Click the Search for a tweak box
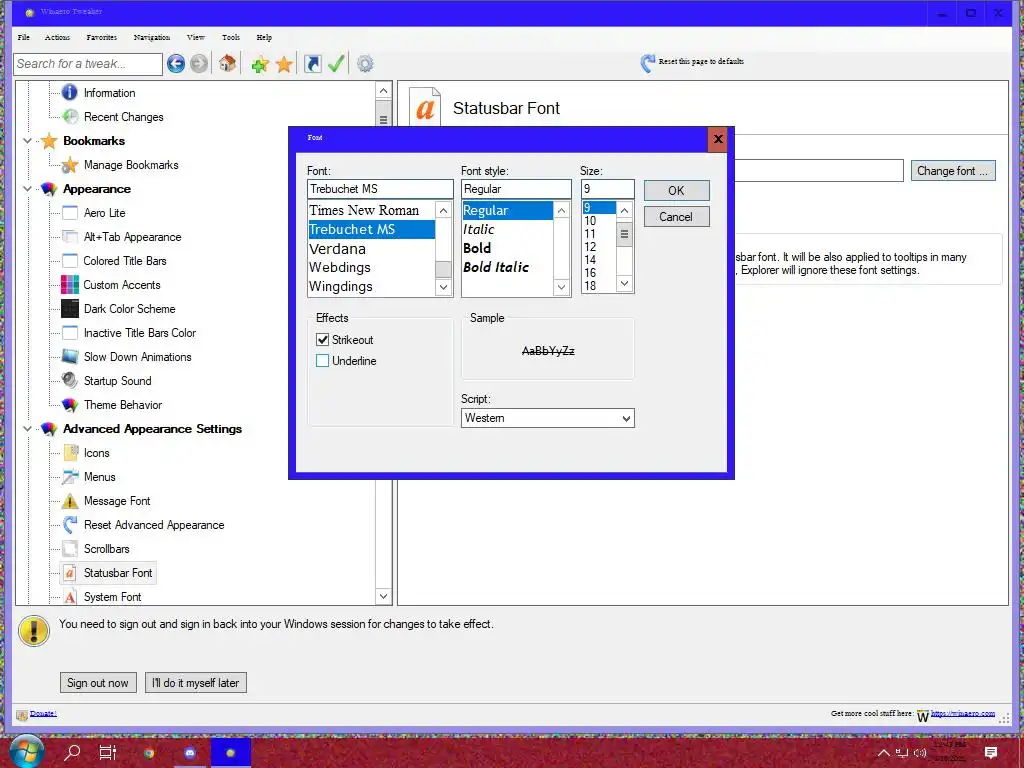This screenshot has height=768, width=1024. point(88,64)
